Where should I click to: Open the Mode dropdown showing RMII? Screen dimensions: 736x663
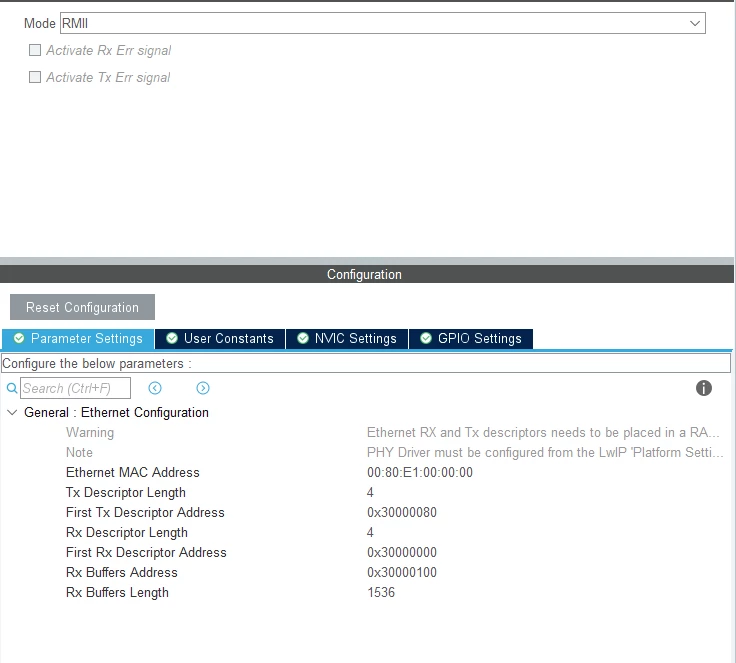click(x=383, y=23)
